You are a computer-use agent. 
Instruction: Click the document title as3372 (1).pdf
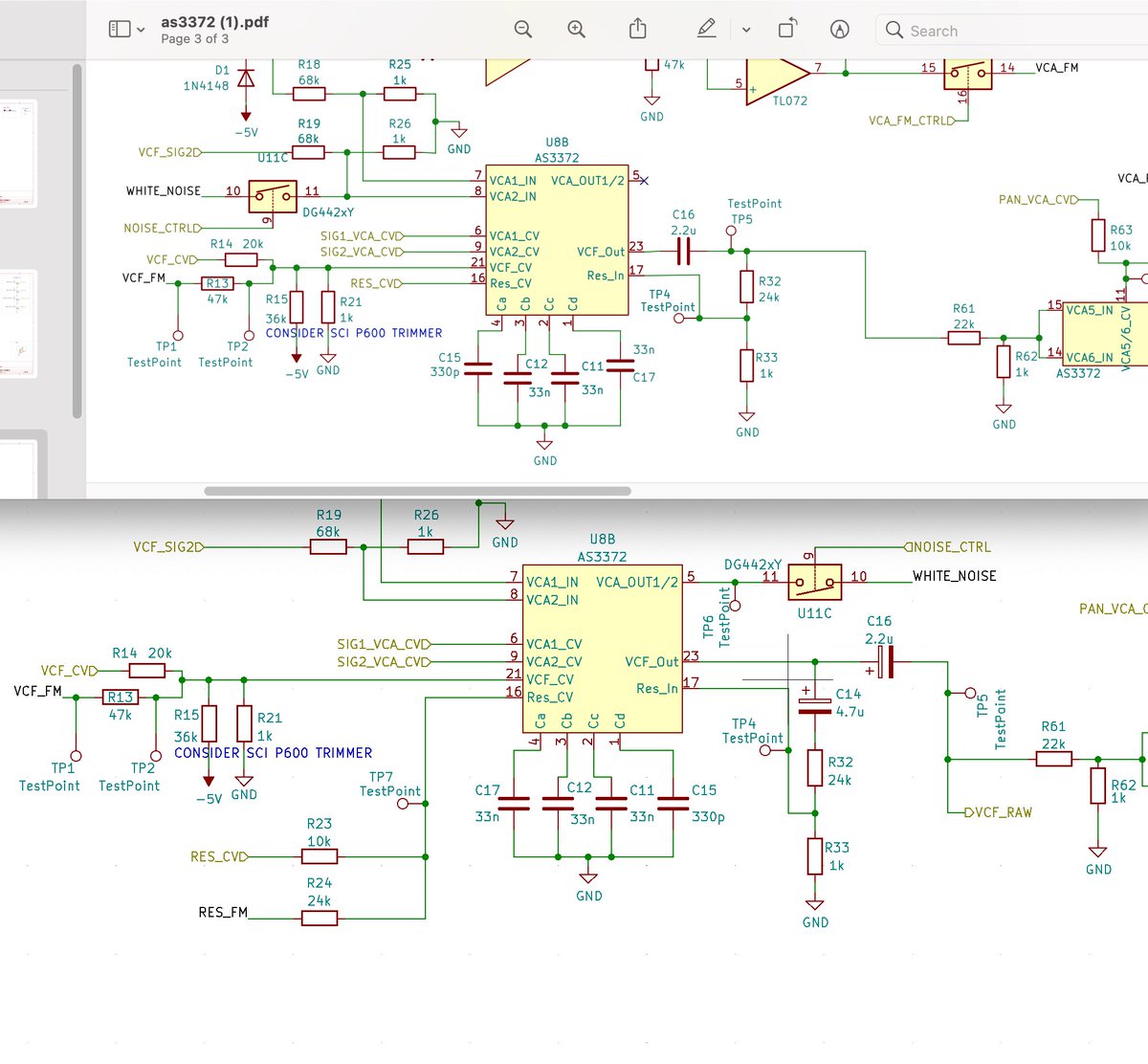[212, 21]
